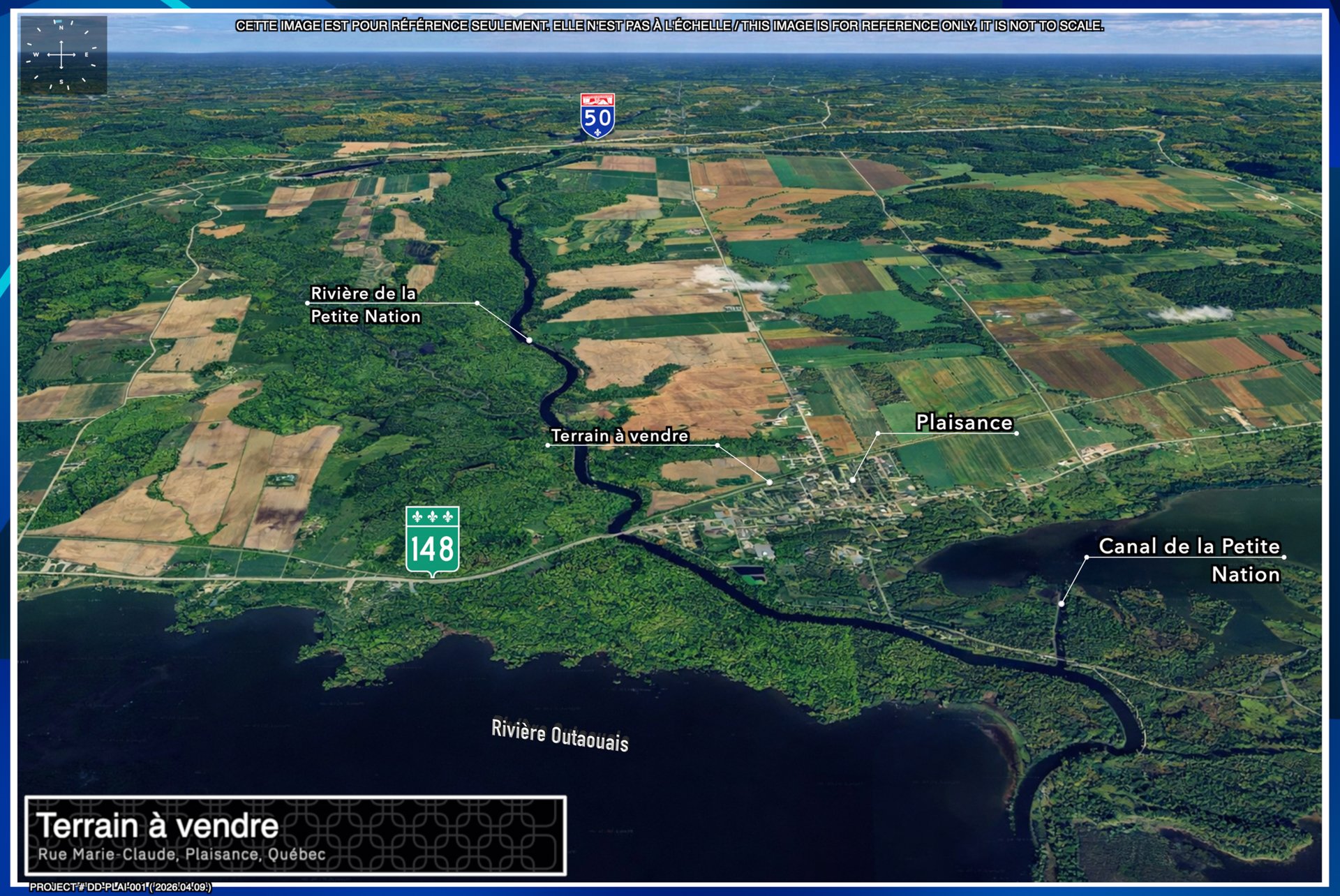Screen dimensions: 1340x896
Task: Click the large Terrain à vendre title heading
Action: tap(158, 826)
